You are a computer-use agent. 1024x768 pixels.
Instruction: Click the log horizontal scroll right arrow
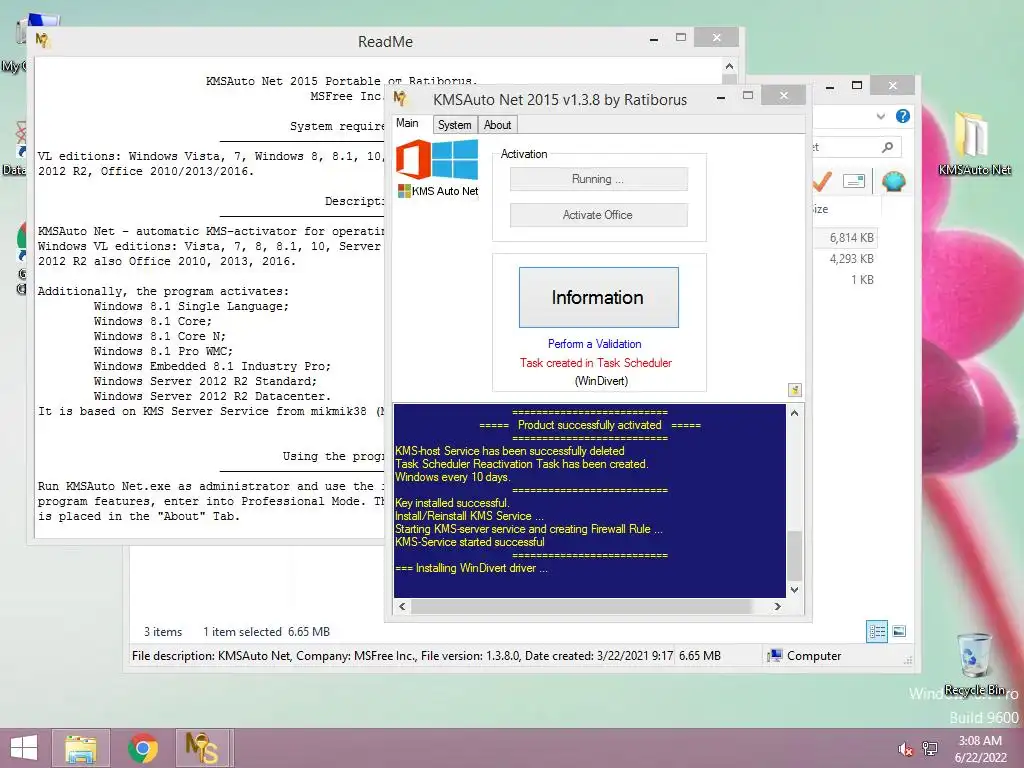[x=777, y=606]
